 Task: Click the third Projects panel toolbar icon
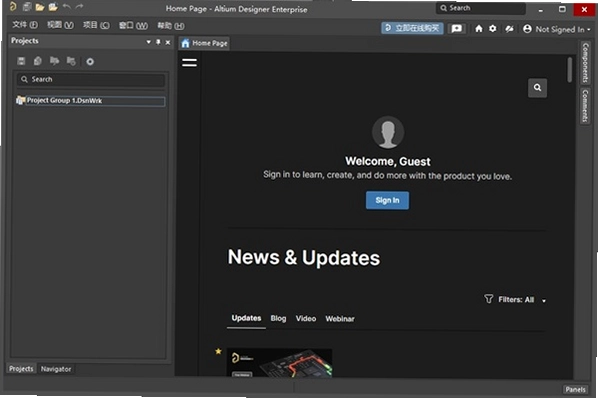tap(55, 61)
